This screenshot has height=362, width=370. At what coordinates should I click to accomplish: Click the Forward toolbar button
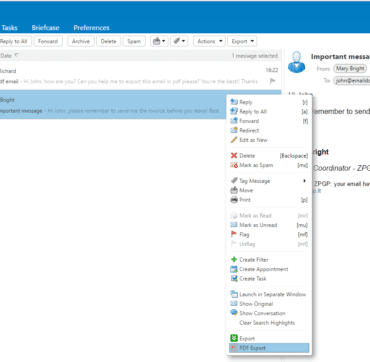(x=48, y=41)
